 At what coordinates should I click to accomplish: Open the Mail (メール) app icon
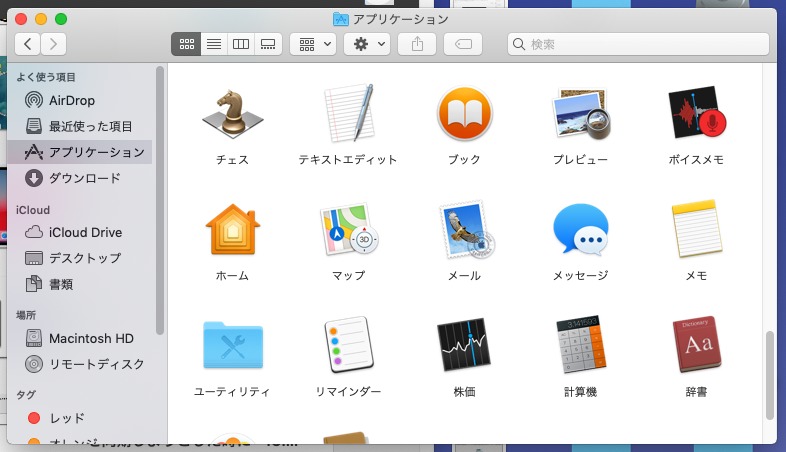coord(466,230)
